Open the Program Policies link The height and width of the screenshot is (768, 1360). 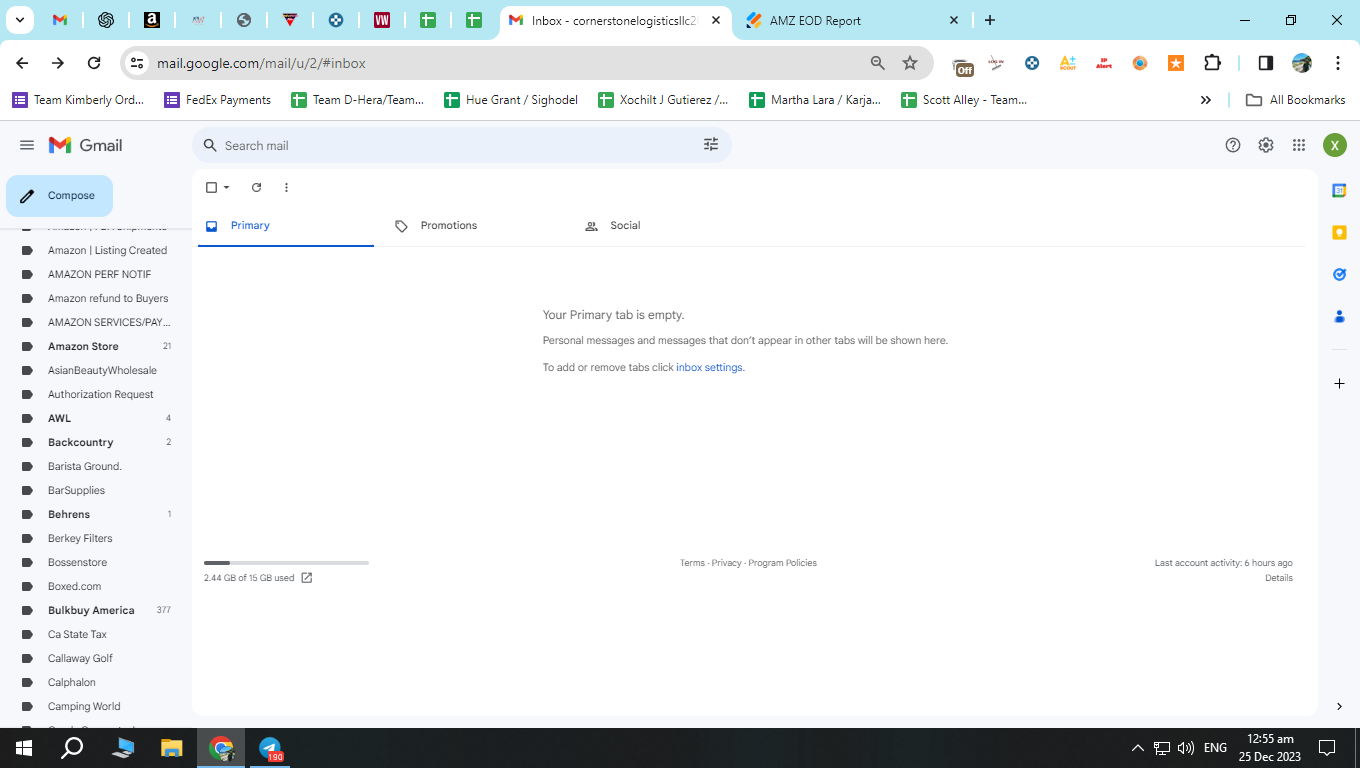click(x=783, y=563)
